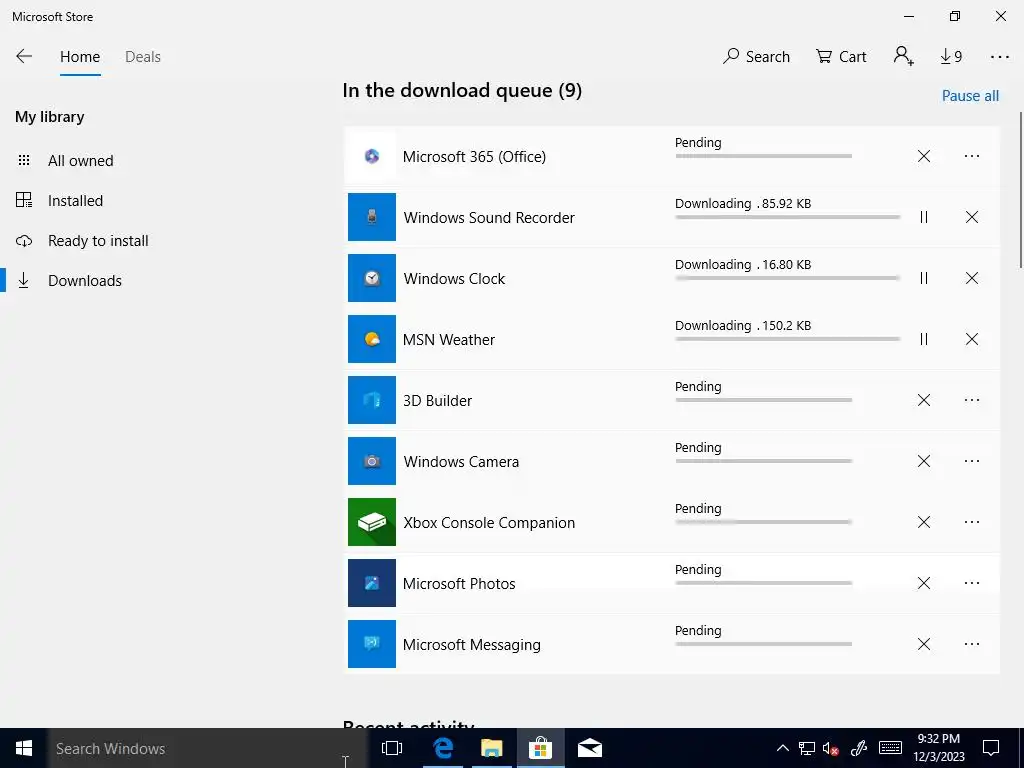Cancel the Microsoft Messaging download
Screen dimensions: 1024x768
pos(923,644)
